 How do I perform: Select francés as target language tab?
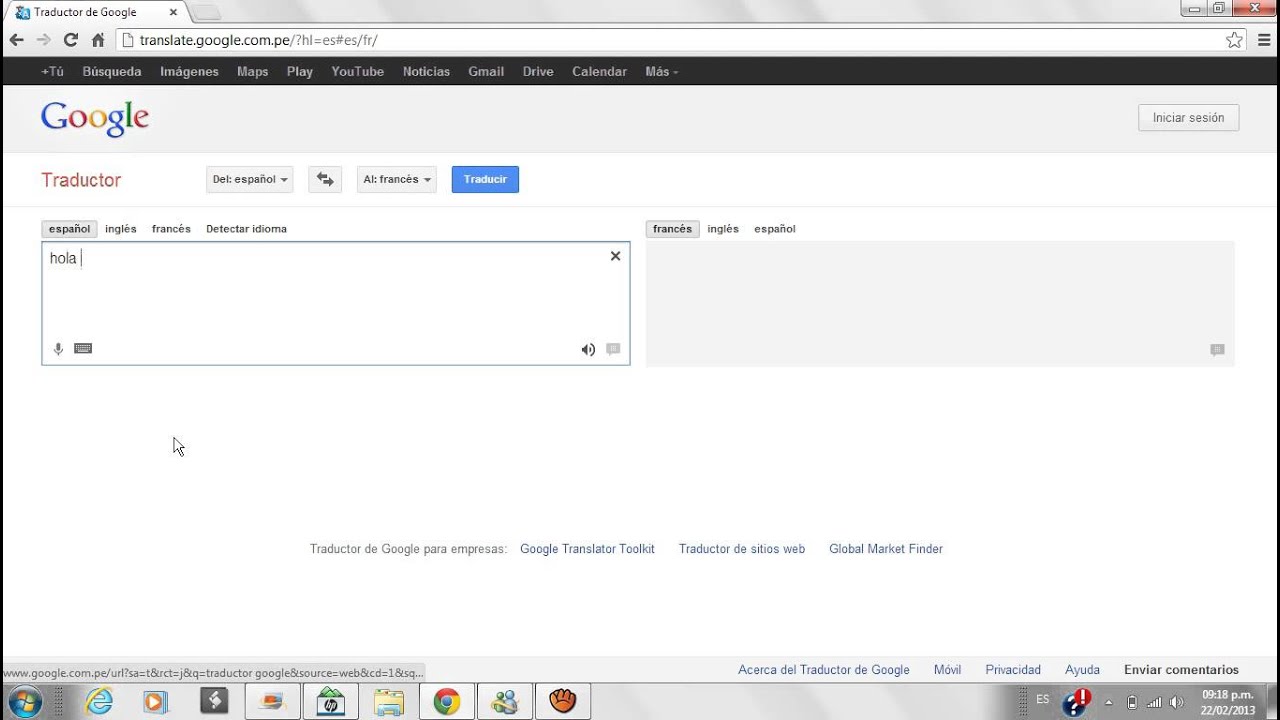(672, 229)
